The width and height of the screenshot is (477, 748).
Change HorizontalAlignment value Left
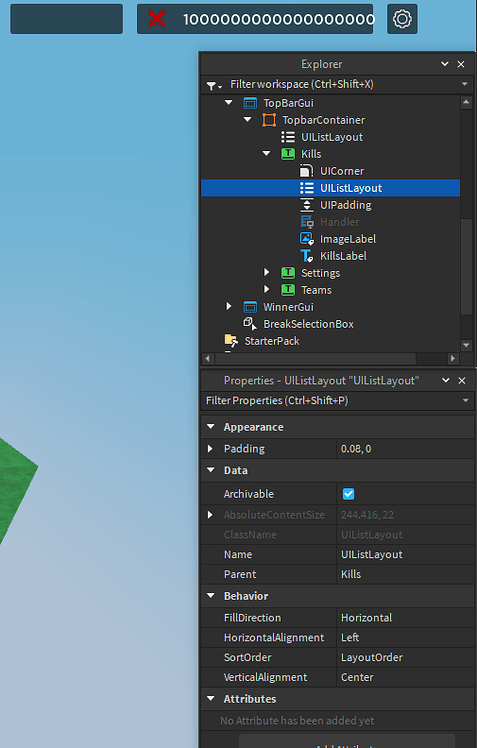[405, 638]
